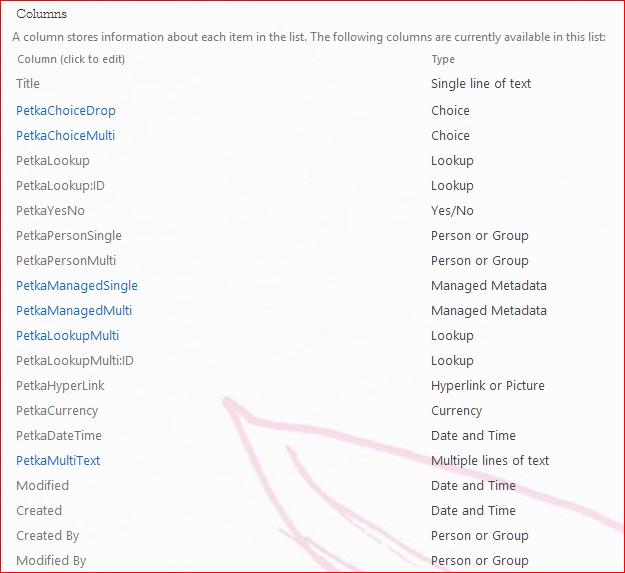Click the PetkaLookup column name

[53, 161]
